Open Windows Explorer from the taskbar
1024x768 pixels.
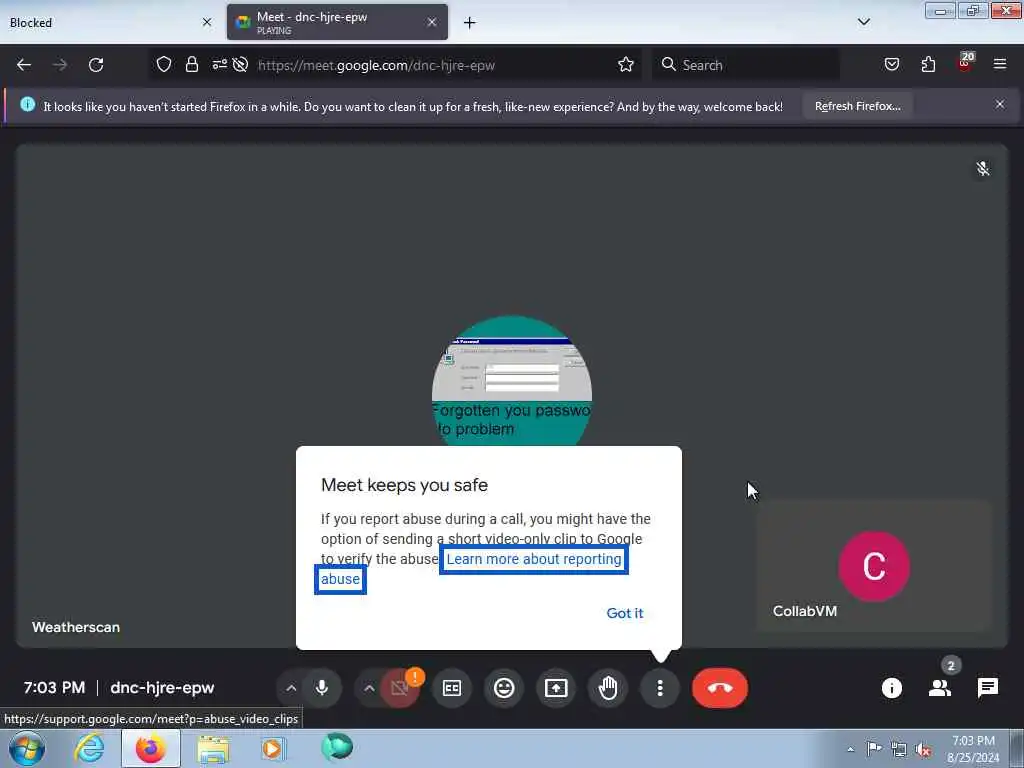click(x=213, y=748)
